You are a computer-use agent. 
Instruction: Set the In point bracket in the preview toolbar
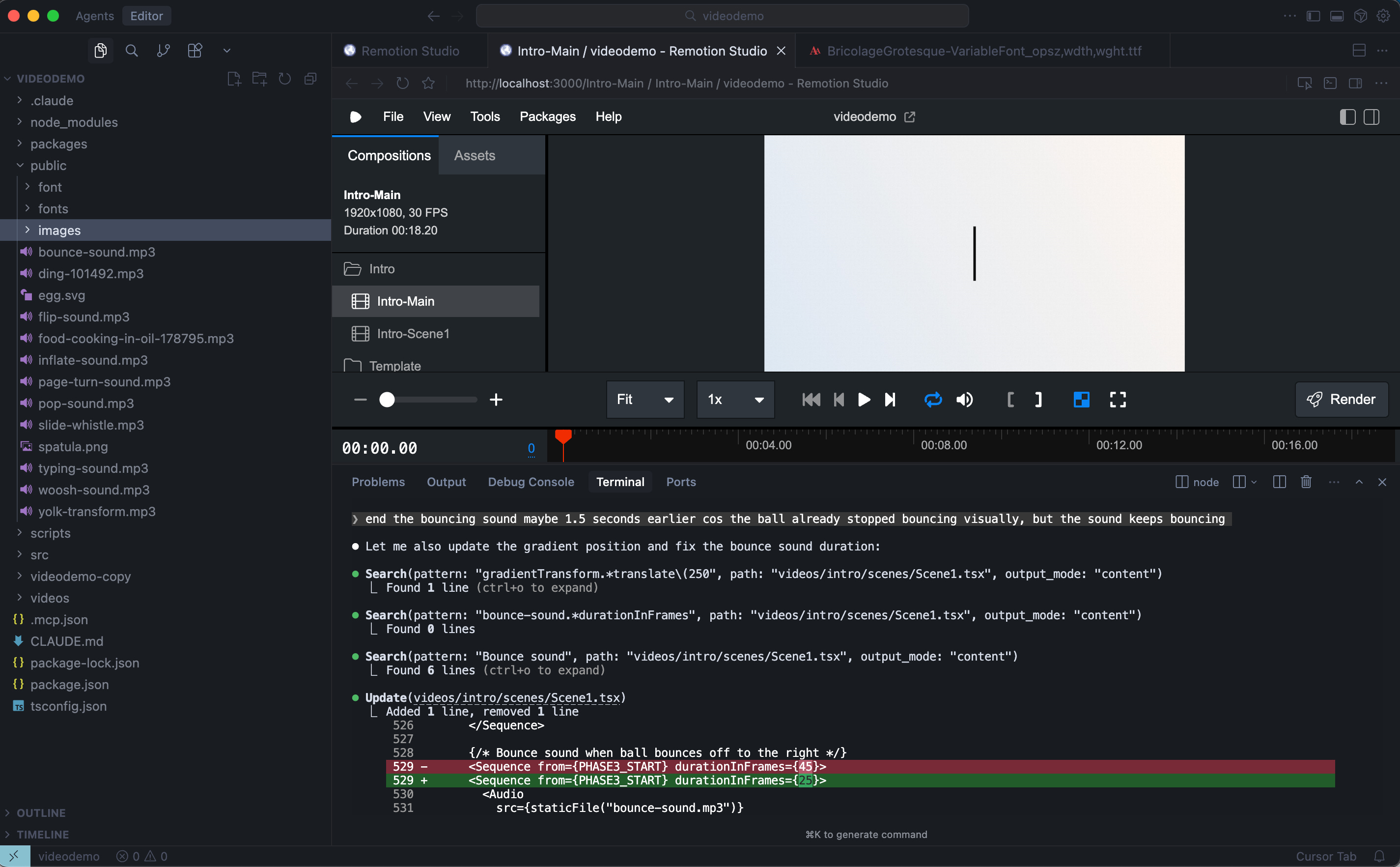1010,400
